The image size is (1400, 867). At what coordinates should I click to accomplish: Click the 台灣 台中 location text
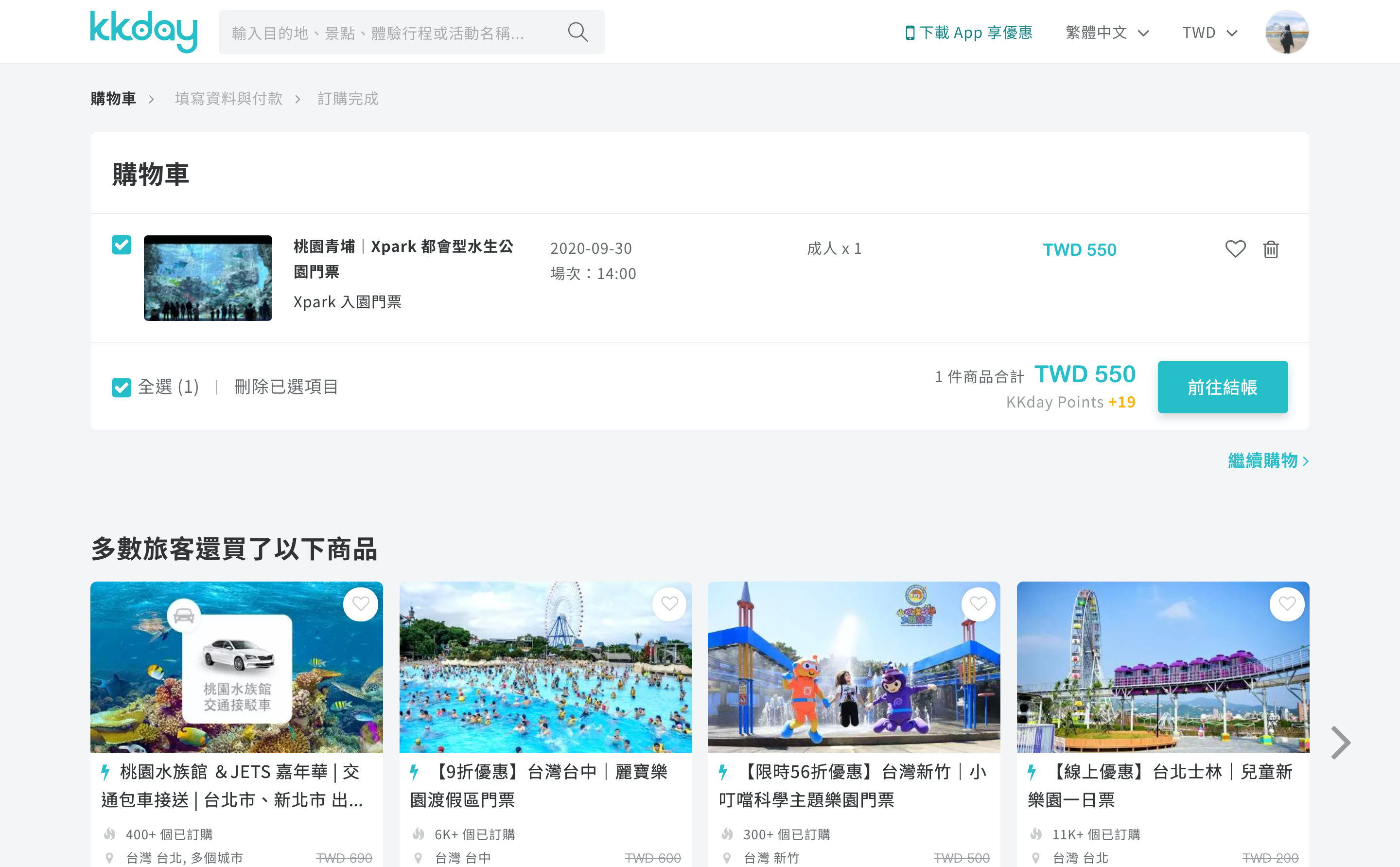tap(462, 858)
